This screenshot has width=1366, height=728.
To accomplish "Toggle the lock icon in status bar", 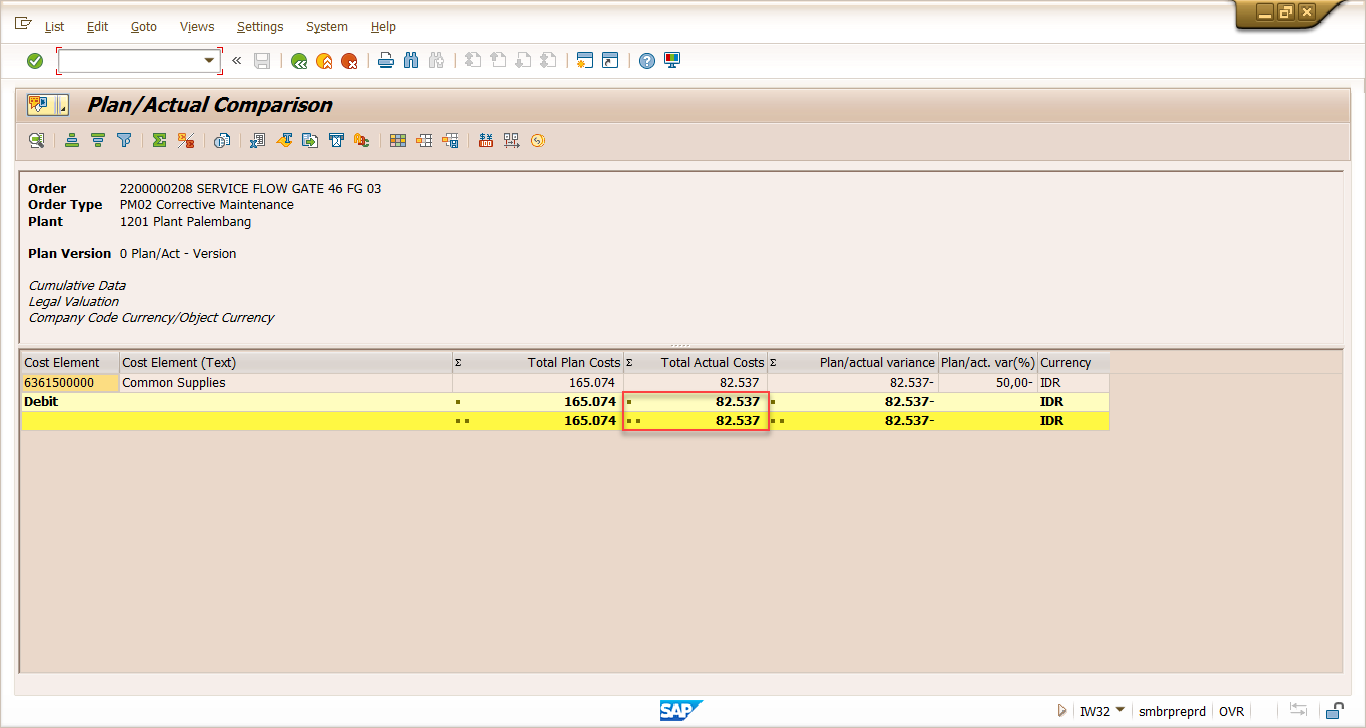I will (x=1334, y=711).
